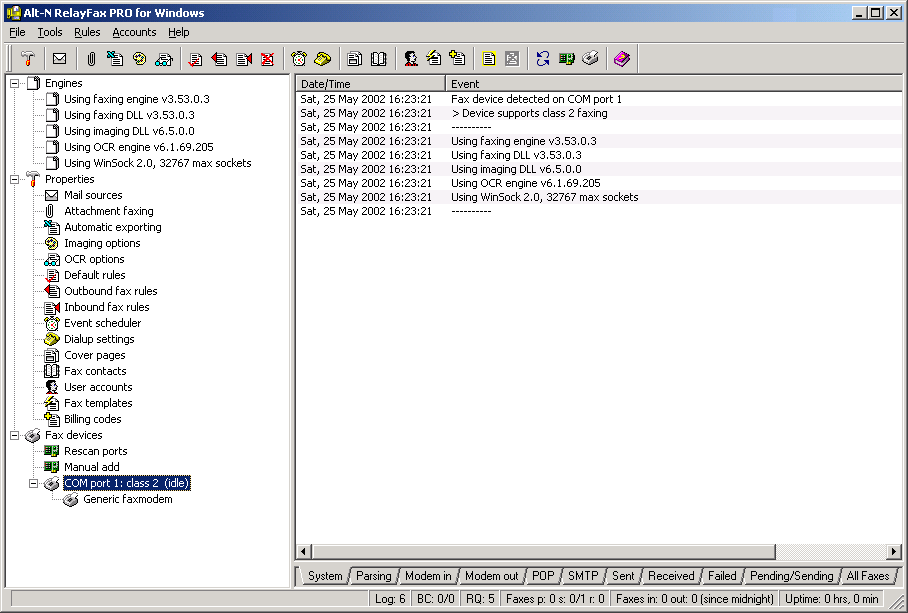Viewport: 908px width, 613px height.
Task: Open Event scheduler via alarm clock toolbar icon
Action: tap(299, 59)
